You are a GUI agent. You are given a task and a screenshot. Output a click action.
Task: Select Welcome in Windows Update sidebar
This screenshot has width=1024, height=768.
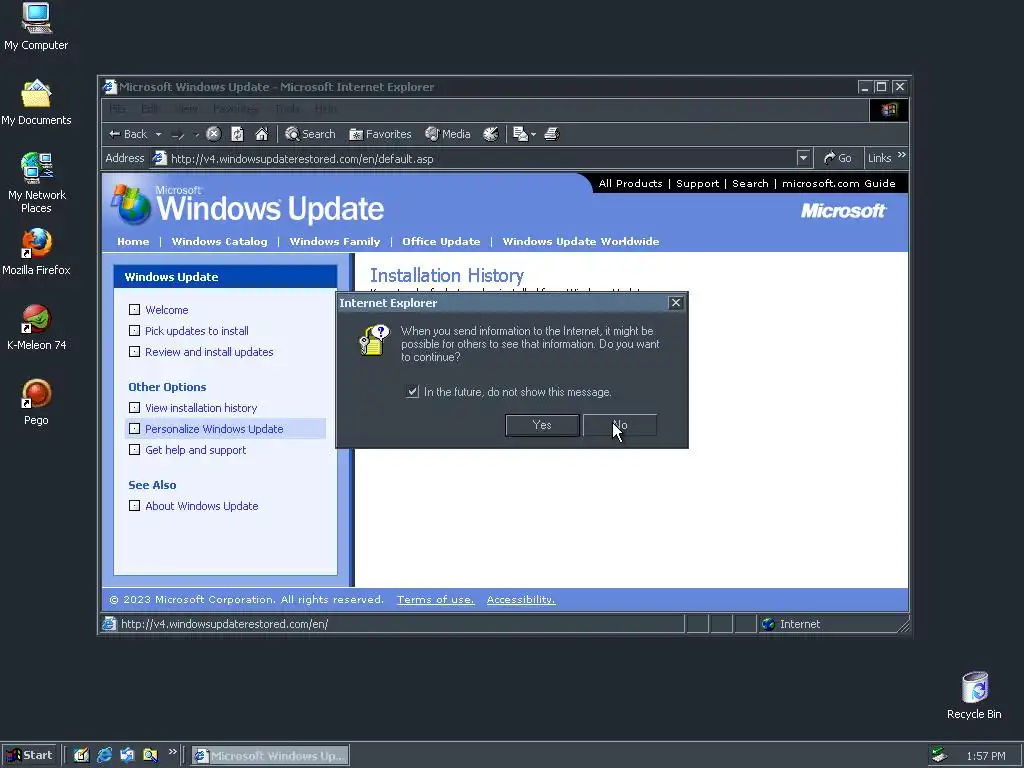click(167, 310)
